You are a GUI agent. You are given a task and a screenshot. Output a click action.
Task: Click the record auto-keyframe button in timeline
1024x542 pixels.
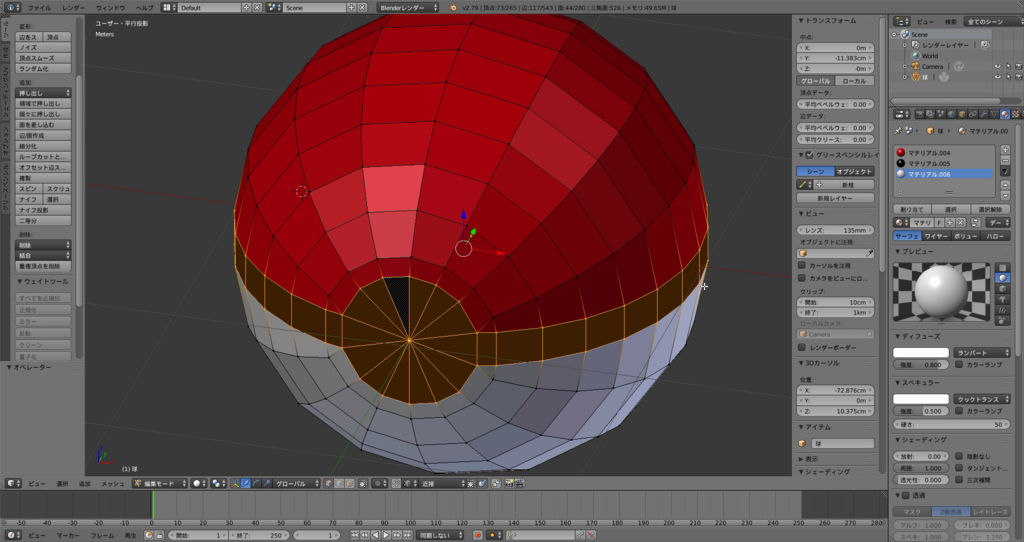[x=477, y=535]
